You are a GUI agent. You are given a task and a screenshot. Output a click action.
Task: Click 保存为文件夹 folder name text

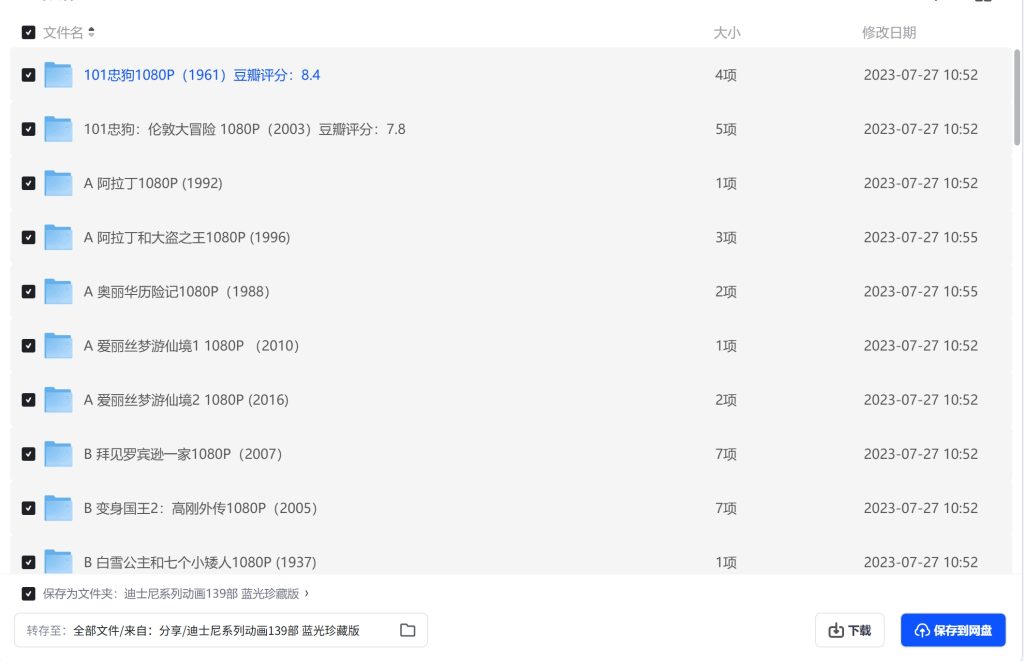pyautogui.click(x=212, y=594)
